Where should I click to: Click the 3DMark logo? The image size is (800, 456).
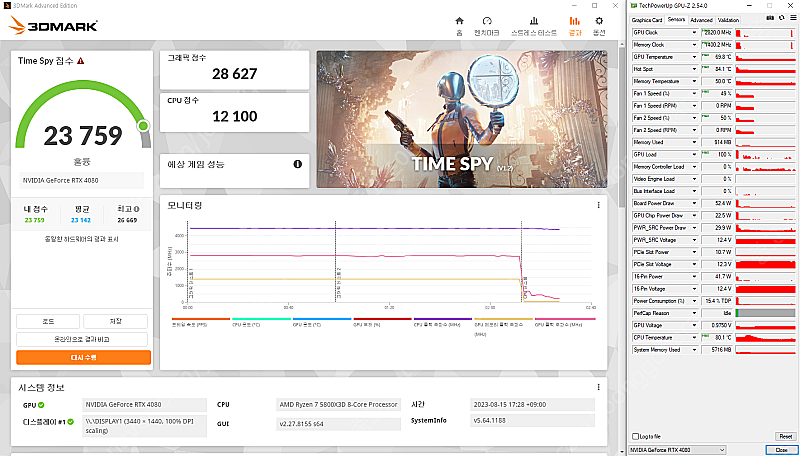[53, 26]
